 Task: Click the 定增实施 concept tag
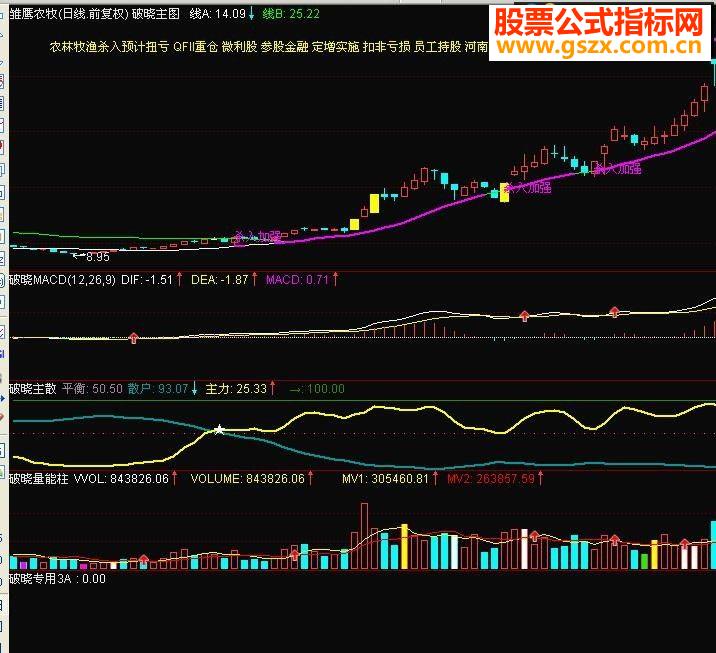coord(336,47)
